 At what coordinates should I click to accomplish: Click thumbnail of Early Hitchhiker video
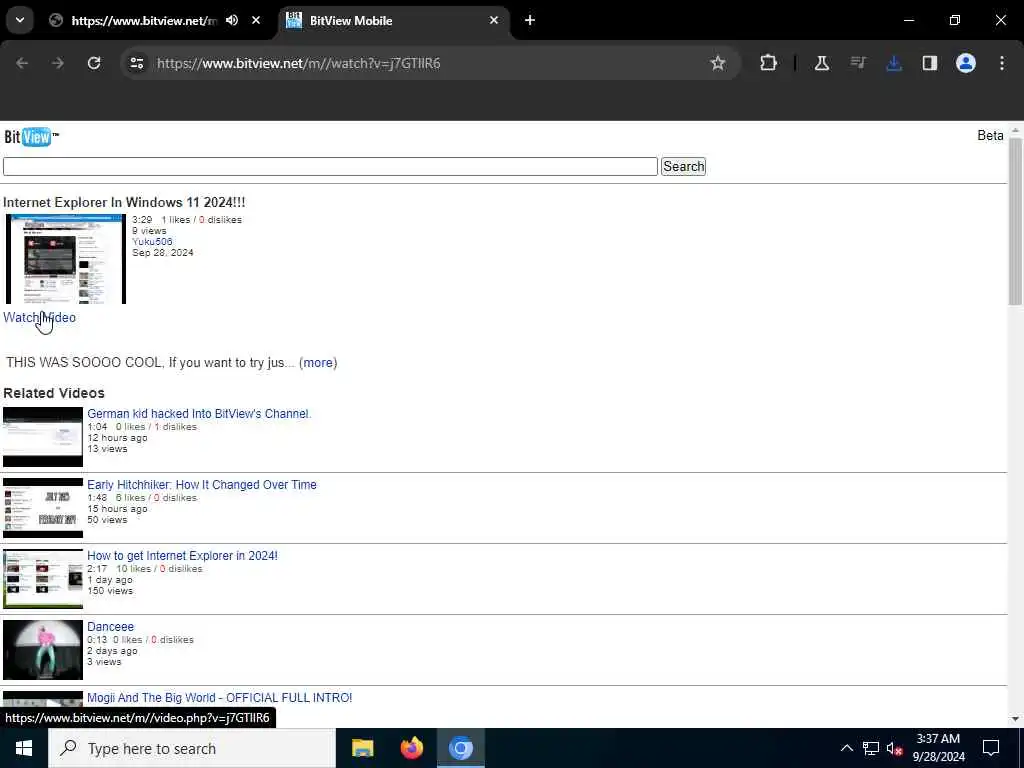[43, 508]
